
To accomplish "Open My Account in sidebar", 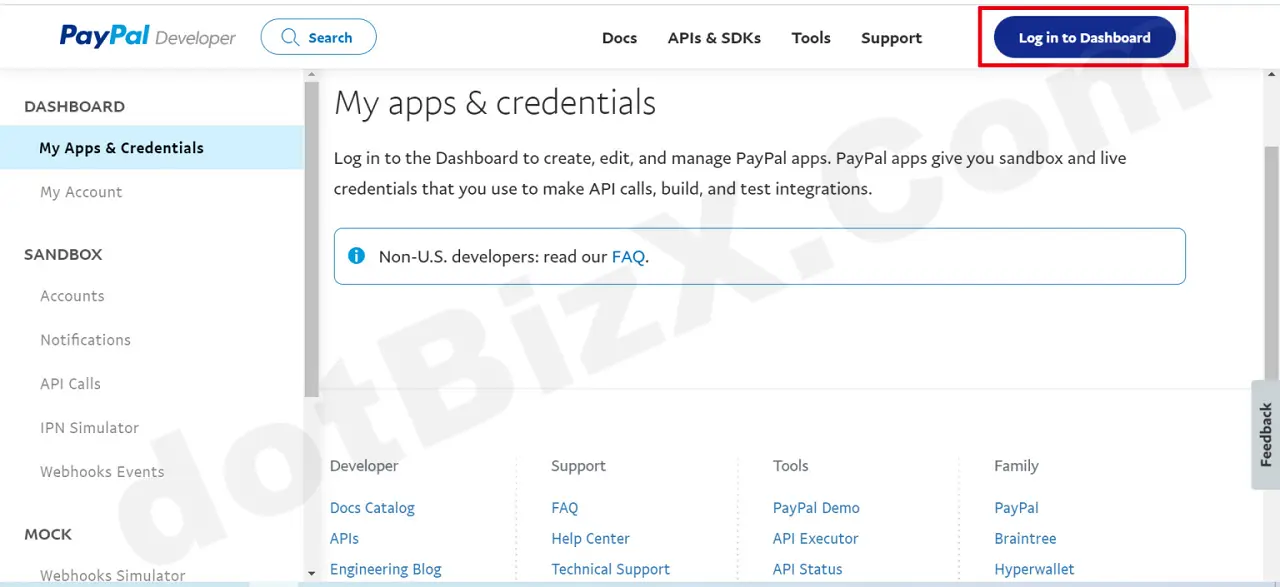I will point(81,192).
